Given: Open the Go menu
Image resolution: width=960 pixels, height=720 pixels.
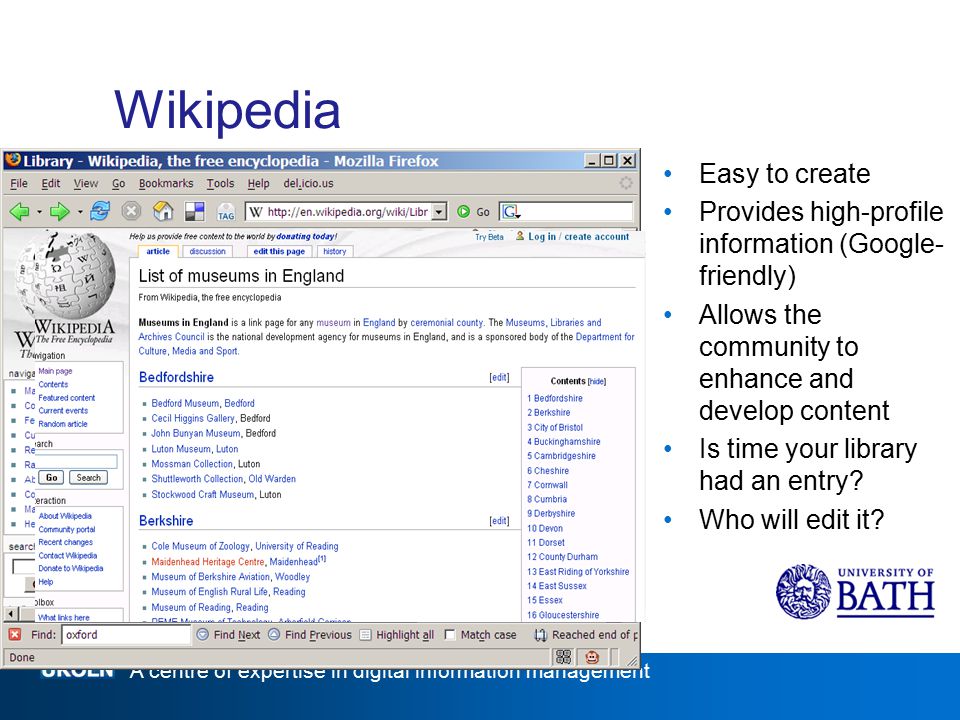Looking at the screenshot, I should (119, 183).
